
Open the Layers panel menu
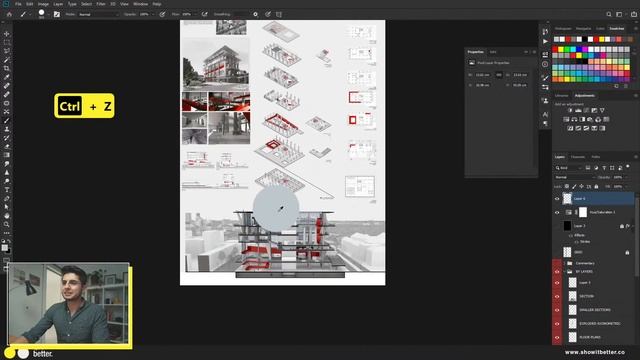coord(636,157)
